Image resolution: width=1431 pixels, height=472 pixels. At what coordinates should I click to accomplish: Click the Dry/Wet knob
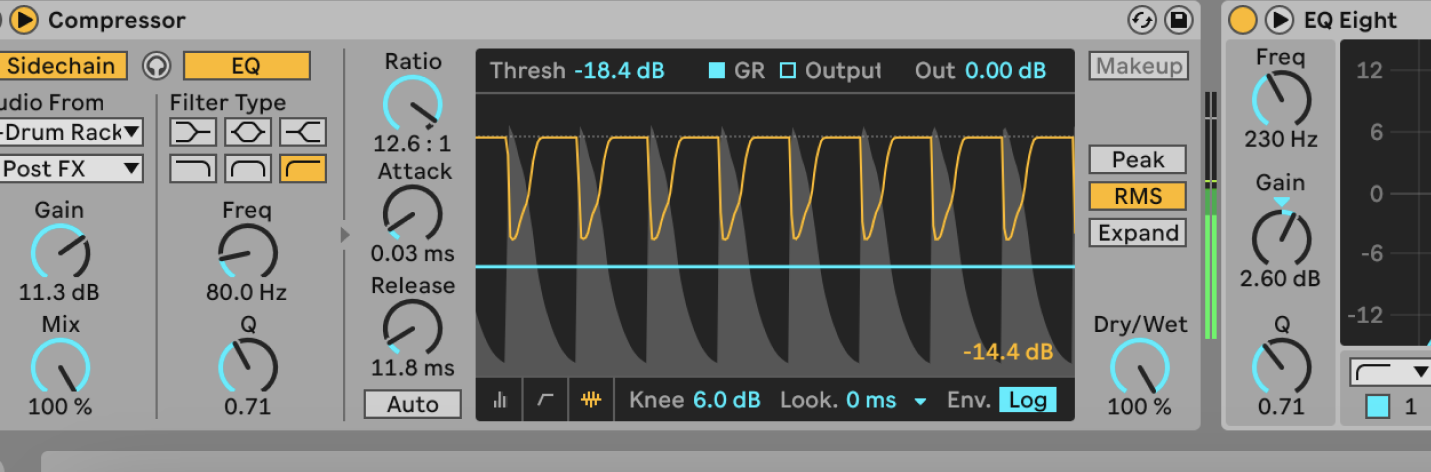[x=1140, y=366]
